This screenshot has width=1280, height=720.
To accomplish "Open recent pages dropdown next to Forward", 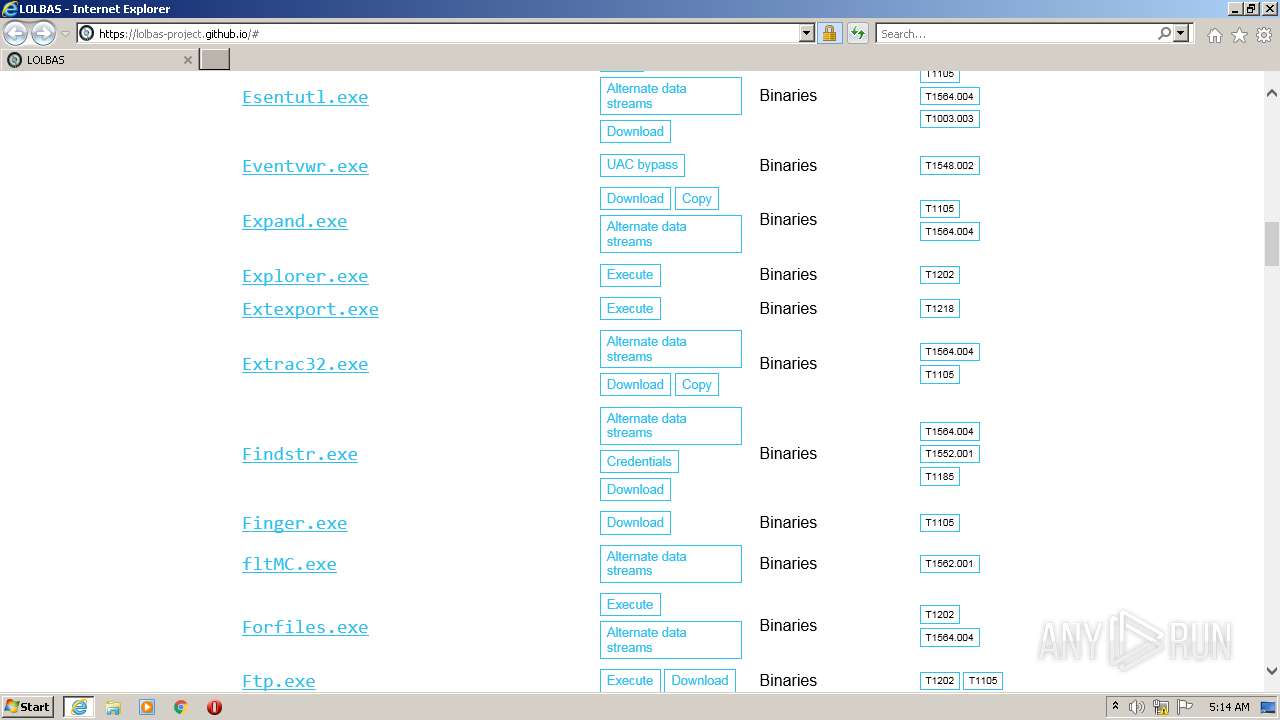I will [66, 34].
